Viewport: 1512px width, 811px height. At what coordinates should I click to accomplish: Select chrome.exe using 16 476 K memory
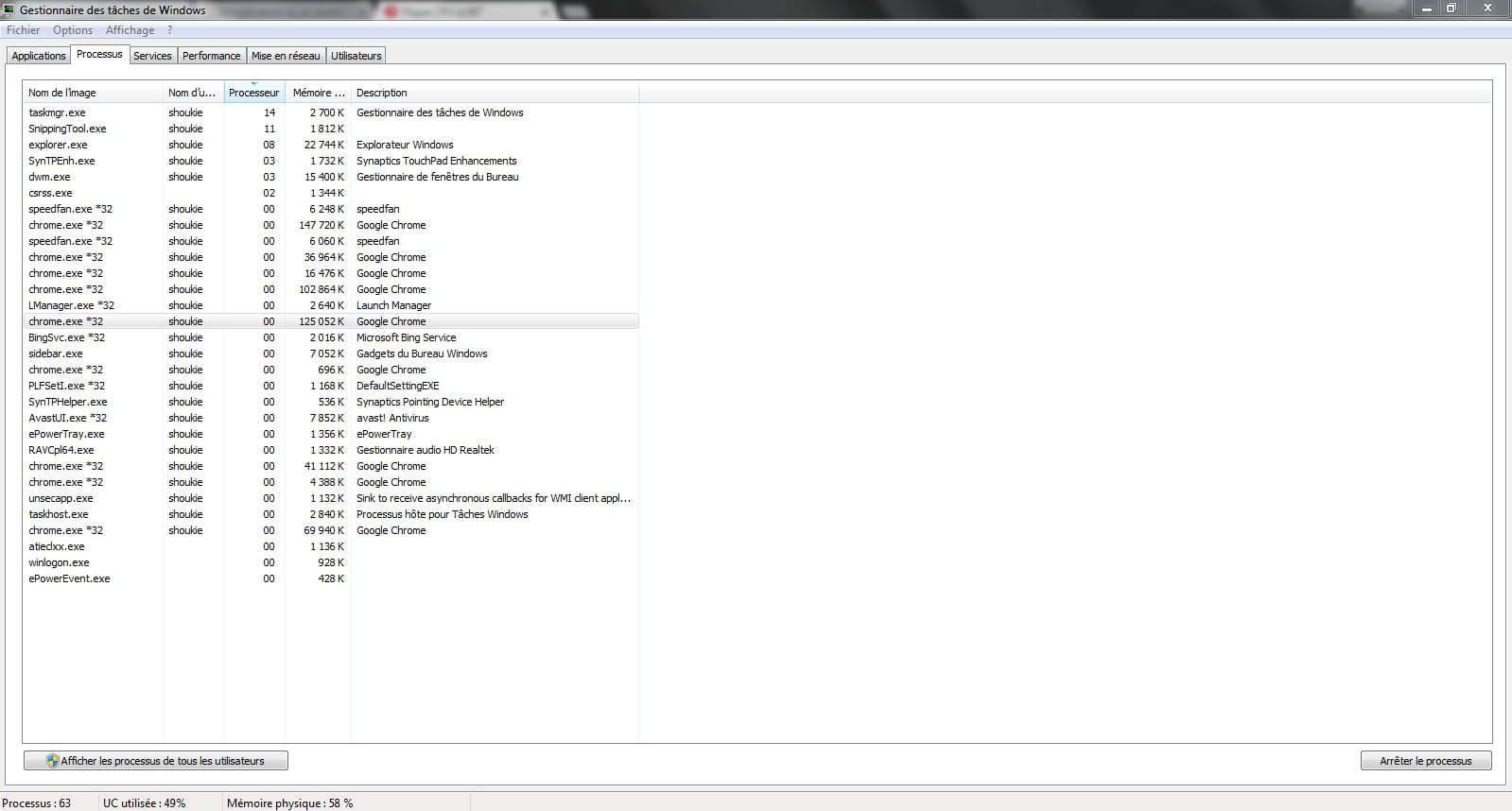[331, 273]
